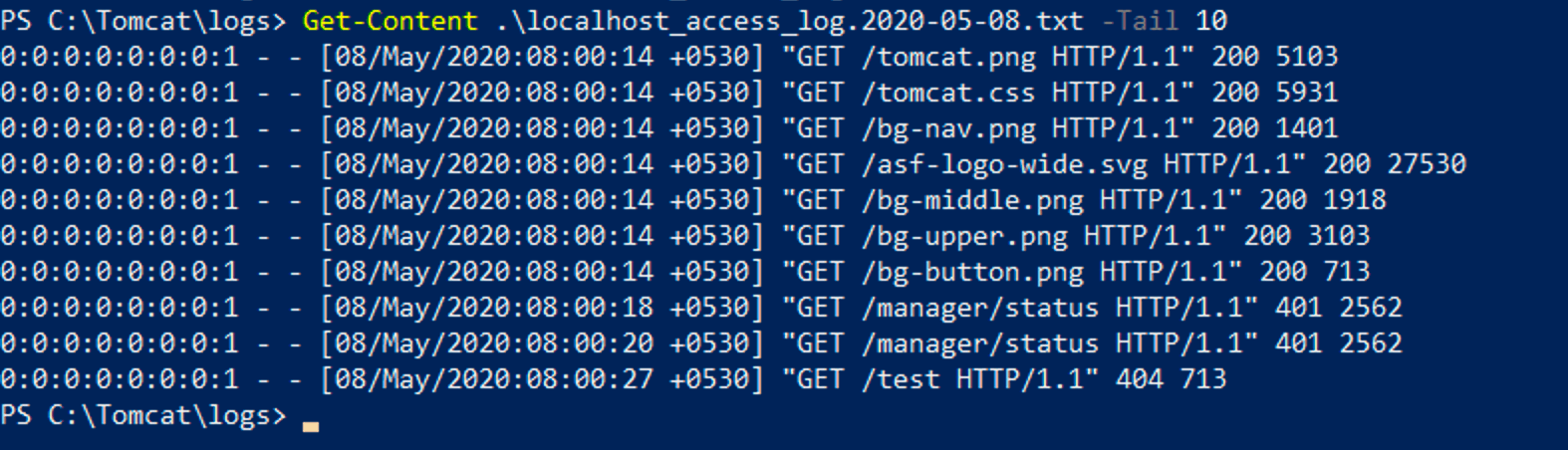The image size is (1568, 450).
Task: Click the Get-Content command text
Action: [391, 21]
